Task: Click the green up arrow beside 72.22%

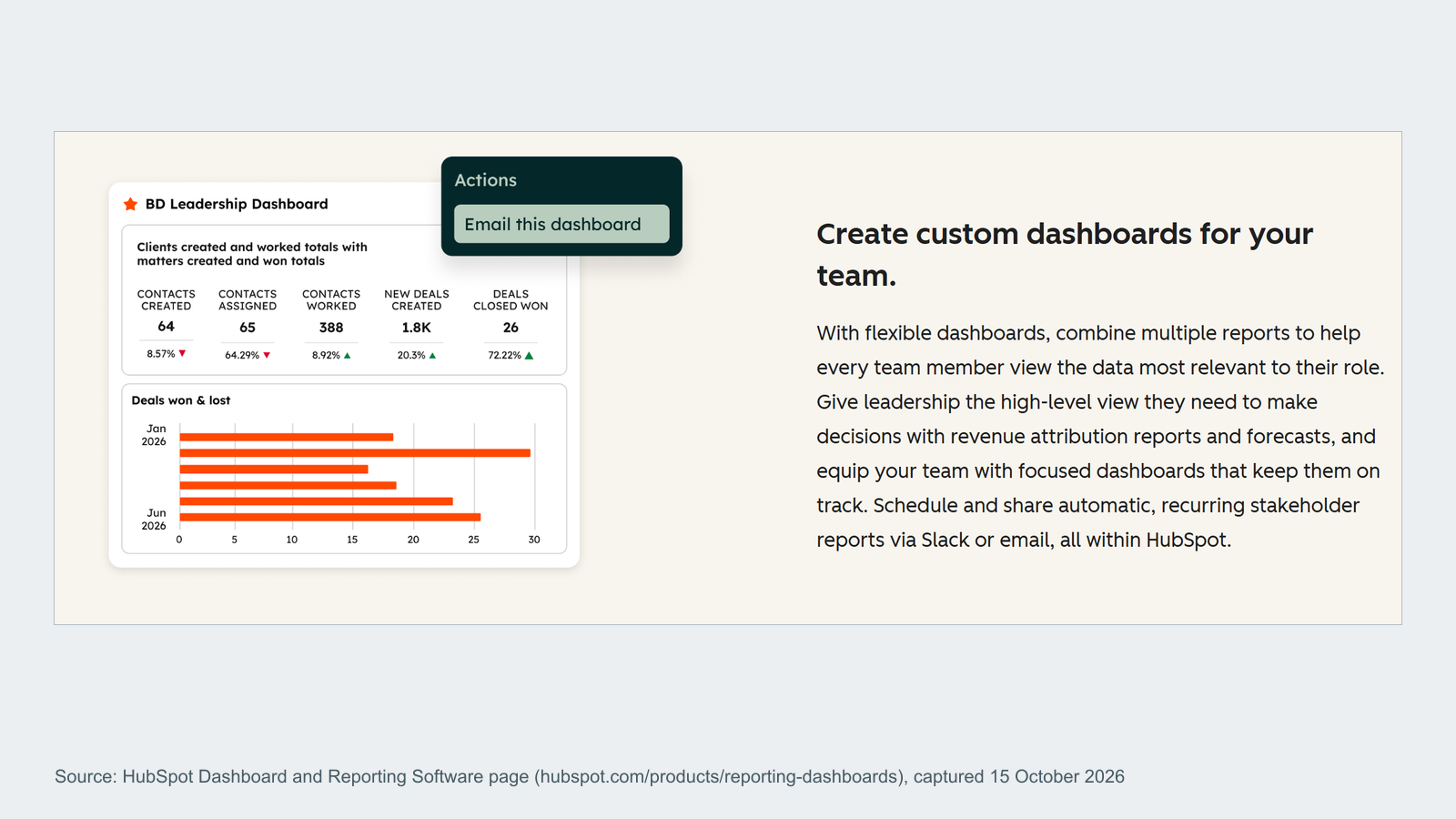Action: click(x=529, y=355)
